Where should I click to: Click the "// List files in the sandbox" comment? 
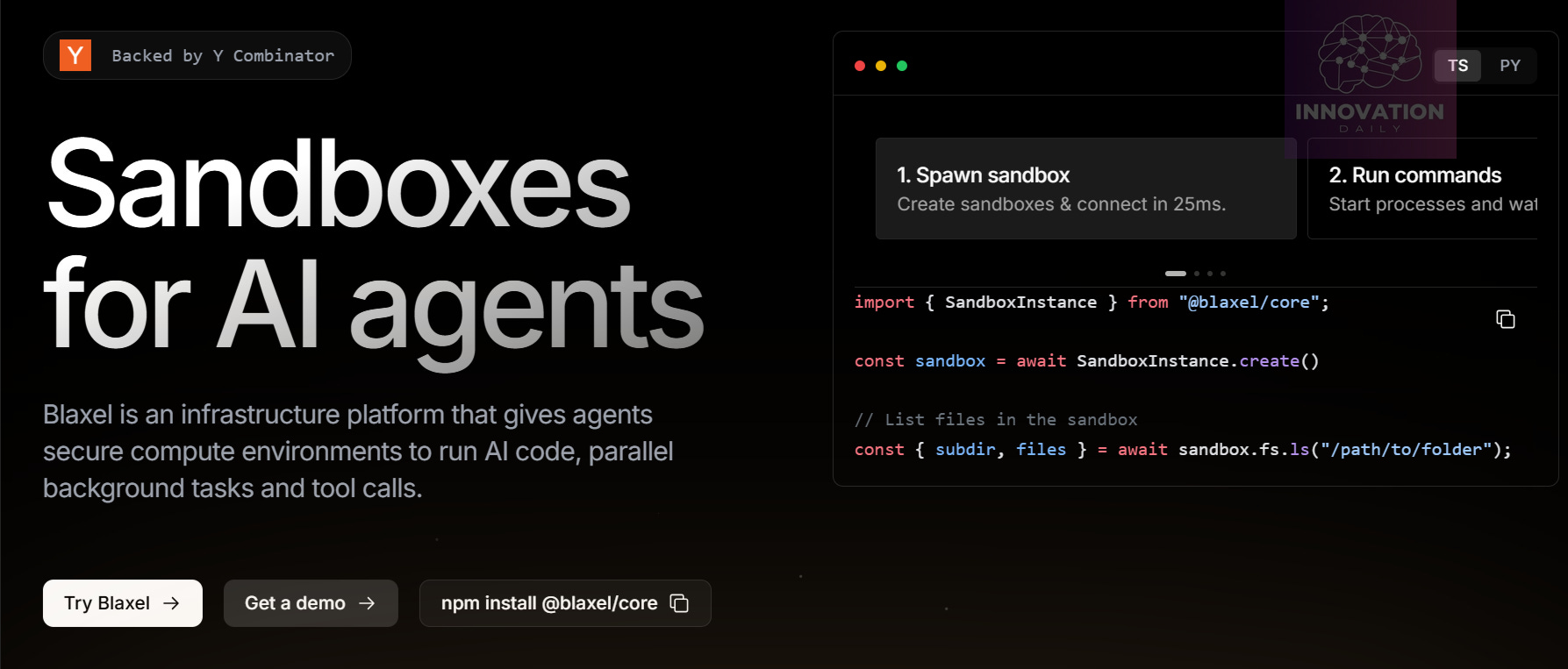(996, 420)
